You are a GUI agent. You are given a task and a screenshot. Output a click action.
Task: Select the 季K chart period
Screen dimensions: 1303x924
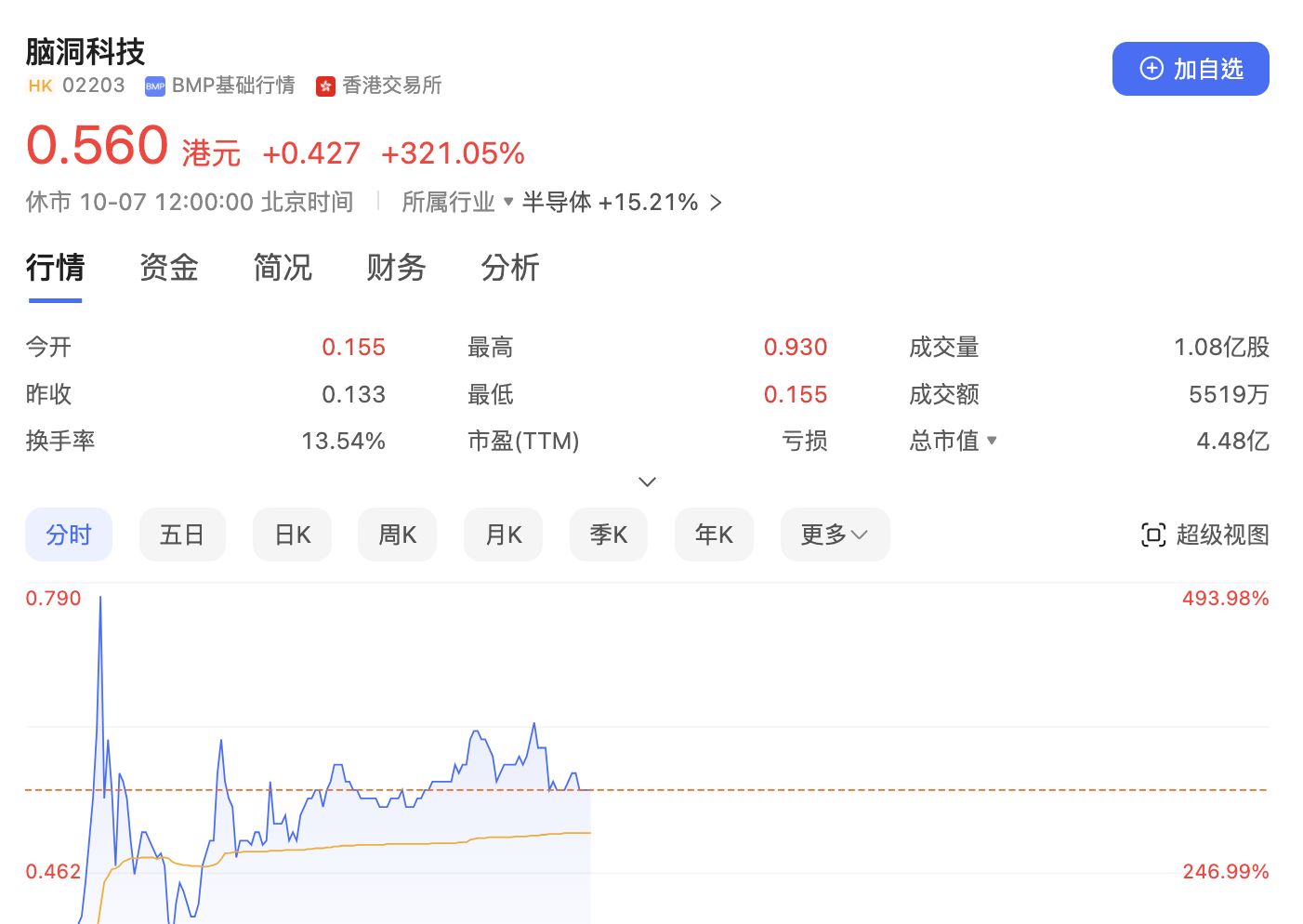click(x=609, y=535)
